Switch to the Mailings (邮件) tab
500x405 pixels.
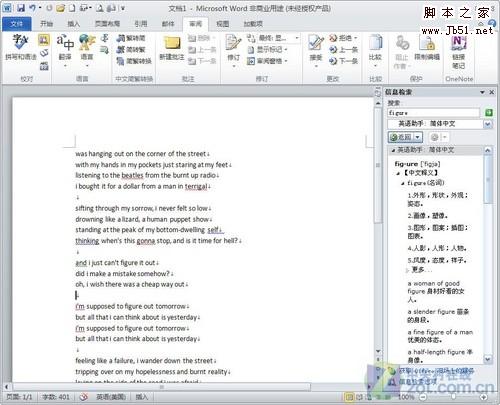click(x=168, y=24)
